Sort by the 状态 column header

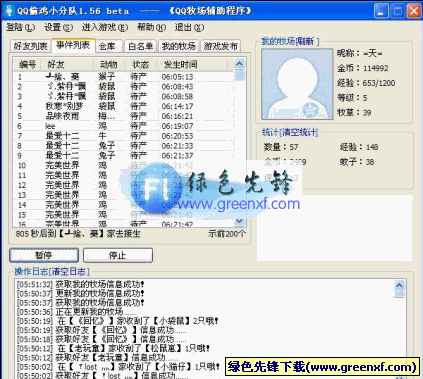tap(141, 64)
